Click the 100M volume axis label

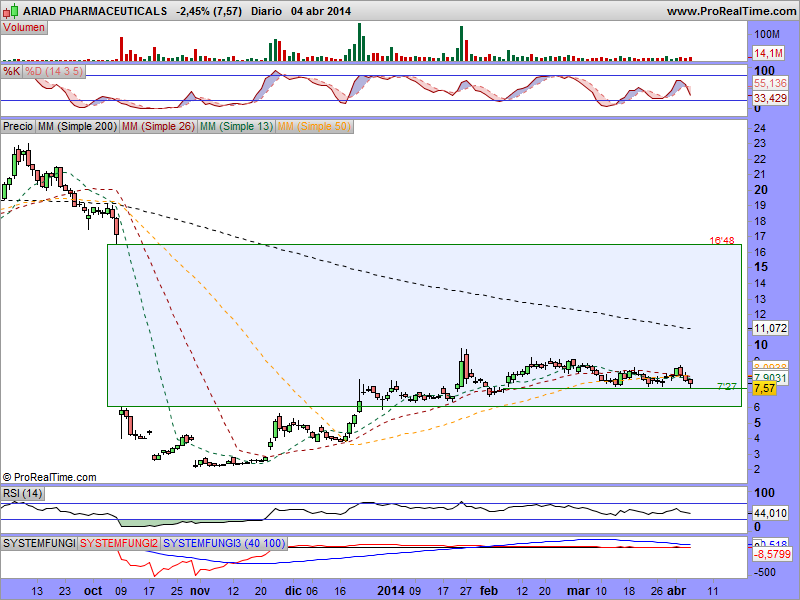(x=767, y=34)
